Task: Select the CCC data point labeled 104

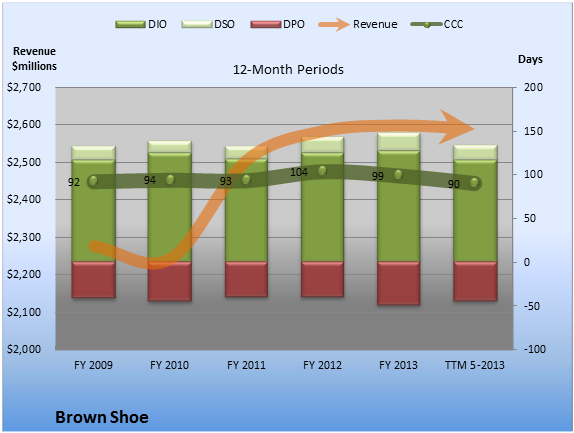Action: [322, 171]
